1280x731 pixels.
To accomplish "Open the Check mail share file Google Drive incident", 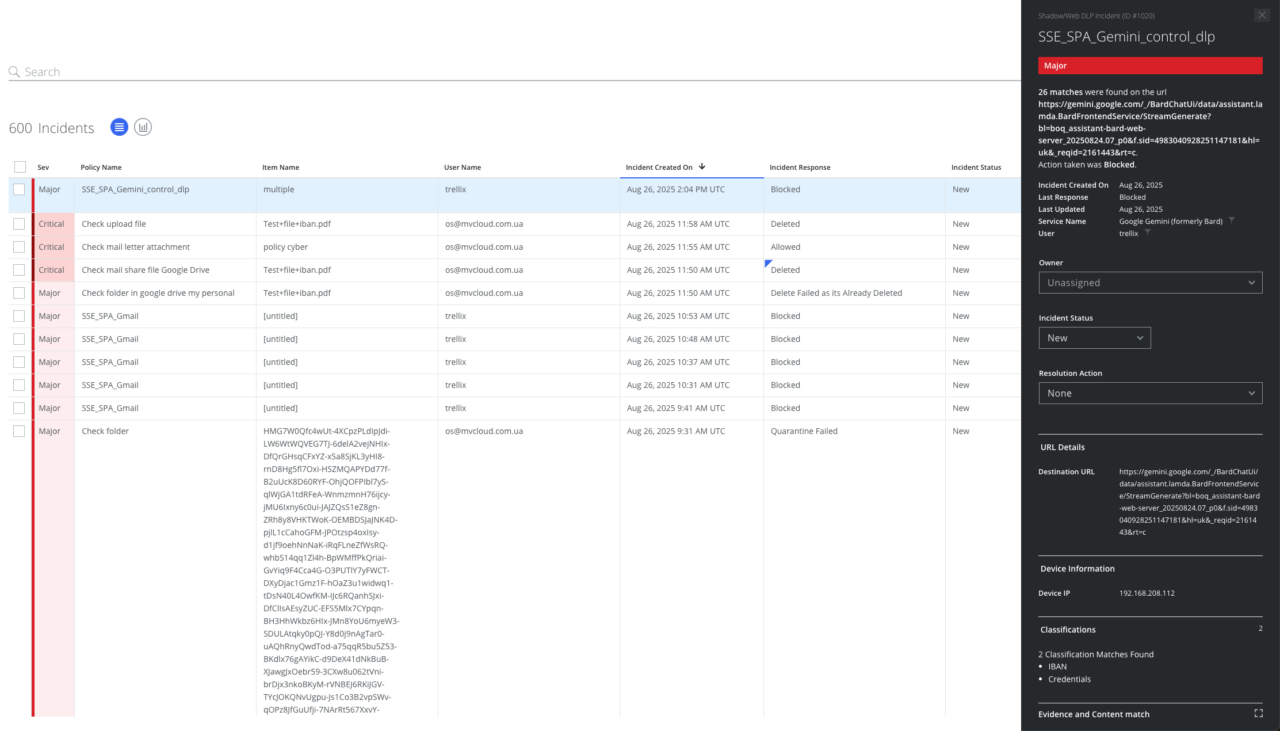I will (145, 270).
